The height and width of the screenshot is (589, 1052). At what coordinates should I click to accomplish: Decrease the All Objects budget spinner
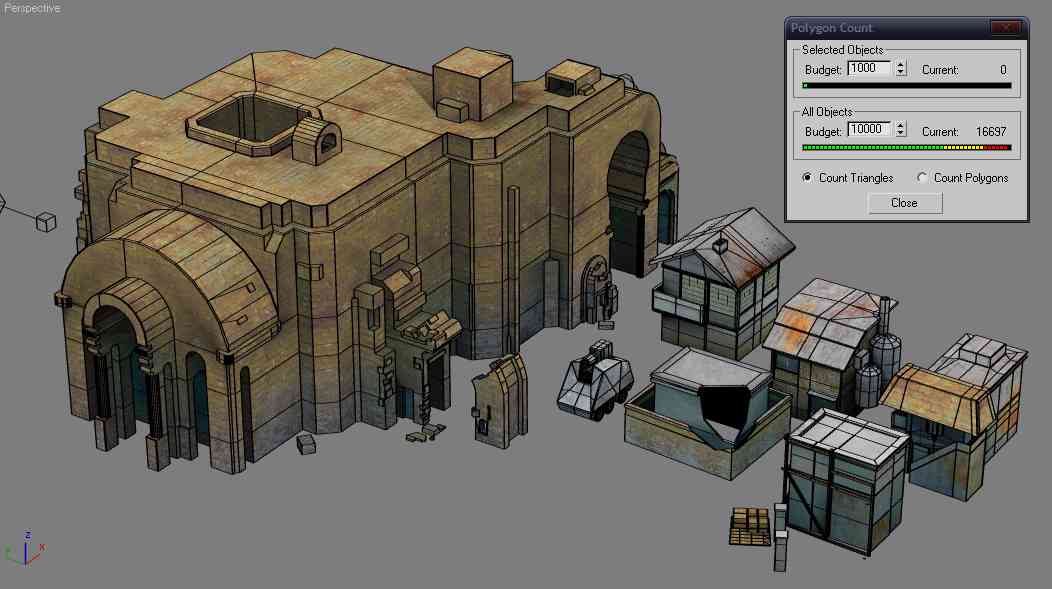click(901, 133)
